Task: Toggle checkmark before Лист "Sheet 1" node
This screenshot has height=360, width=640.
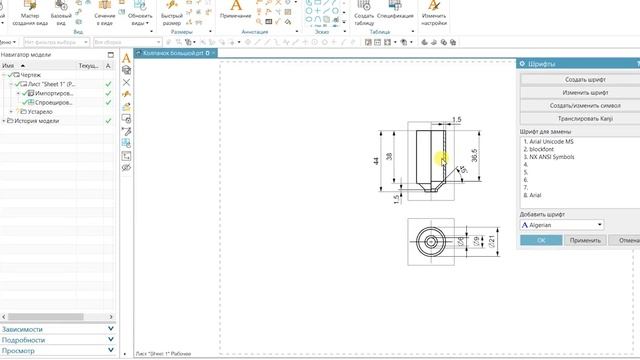Action: [x=18, y=84]
